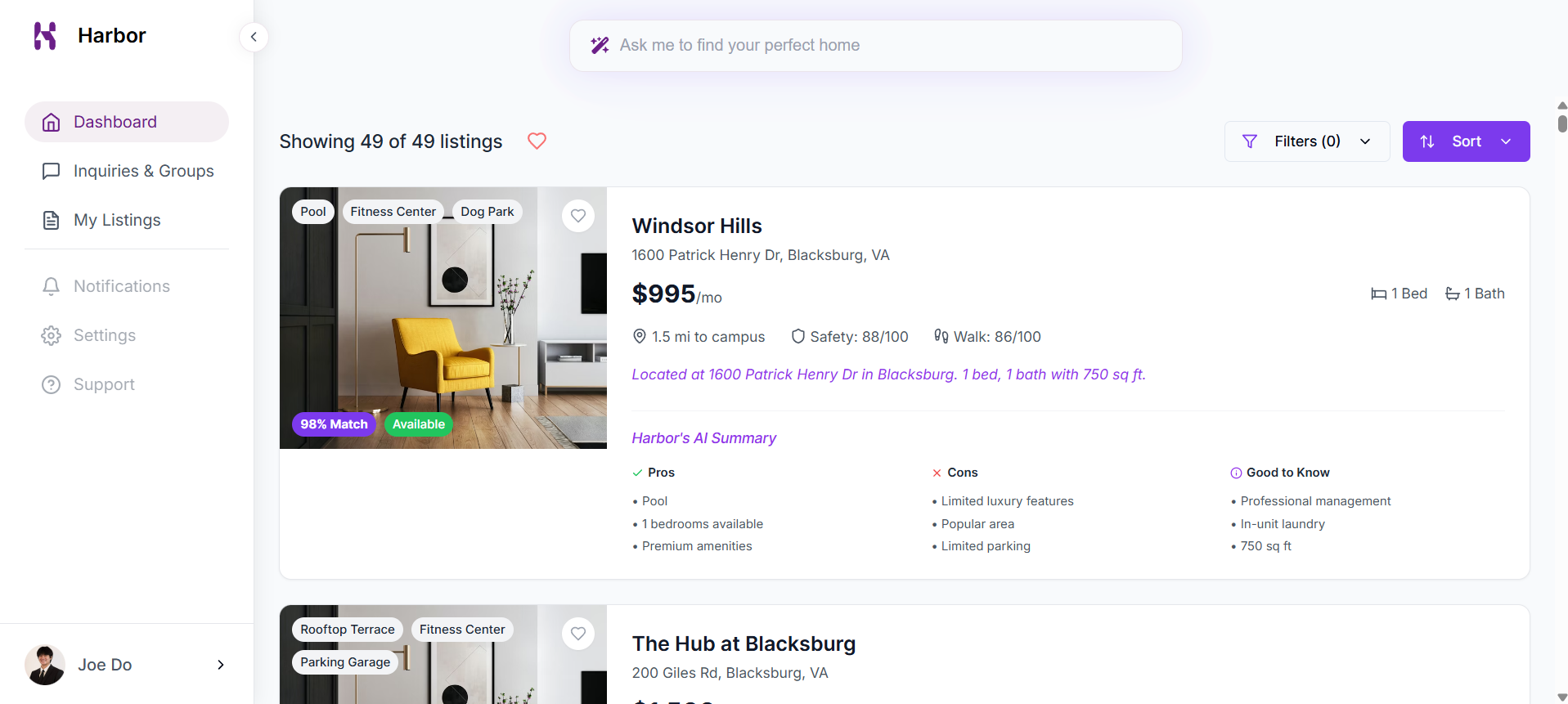Viewport: 1568px width, 704px height.
Task: Favorite the Windsor Hills listing
Action: [578, 216]
